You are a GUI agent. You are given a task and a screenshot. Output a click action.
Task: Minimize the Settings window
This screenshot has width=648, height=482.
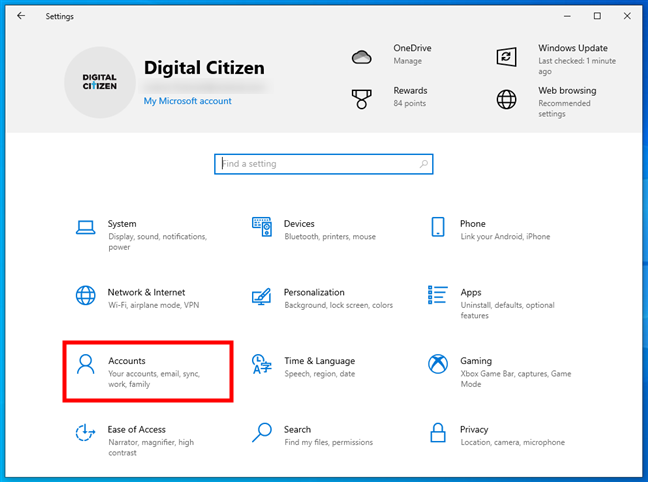tap(567, 16)
